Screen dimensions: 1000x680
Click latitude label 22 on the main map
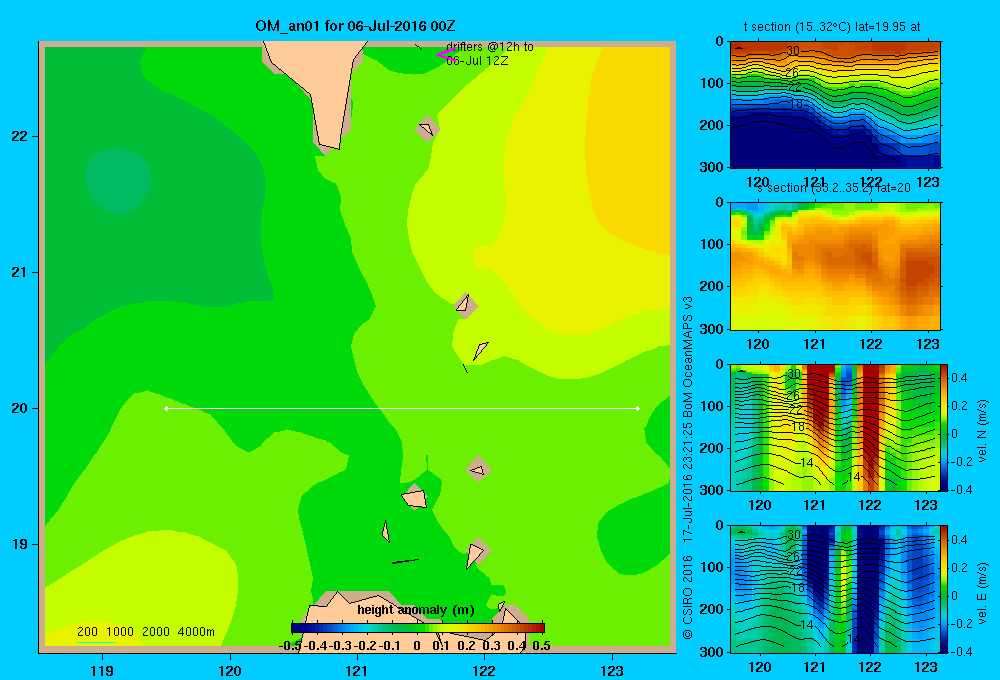point(20,136)
